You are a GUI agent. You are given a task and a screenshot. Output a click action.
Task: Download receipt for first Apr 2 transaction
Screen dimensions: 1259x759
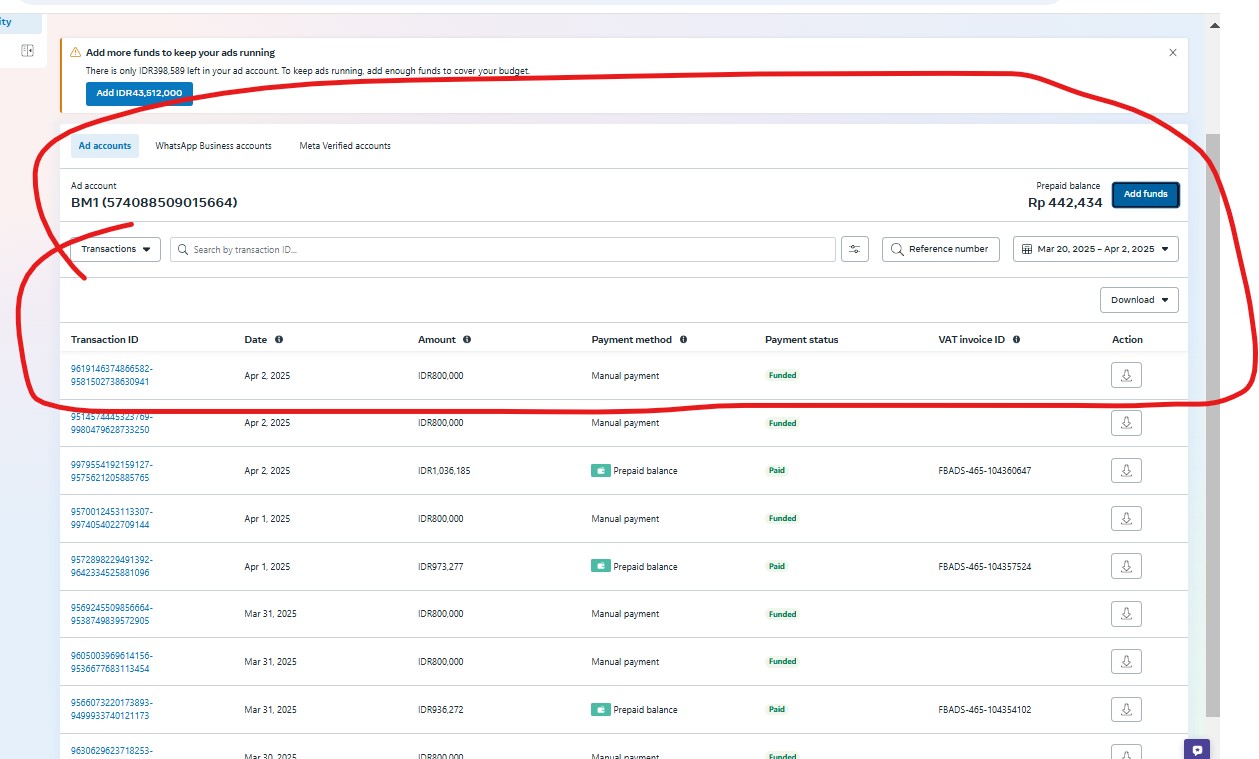[1126, 375]
